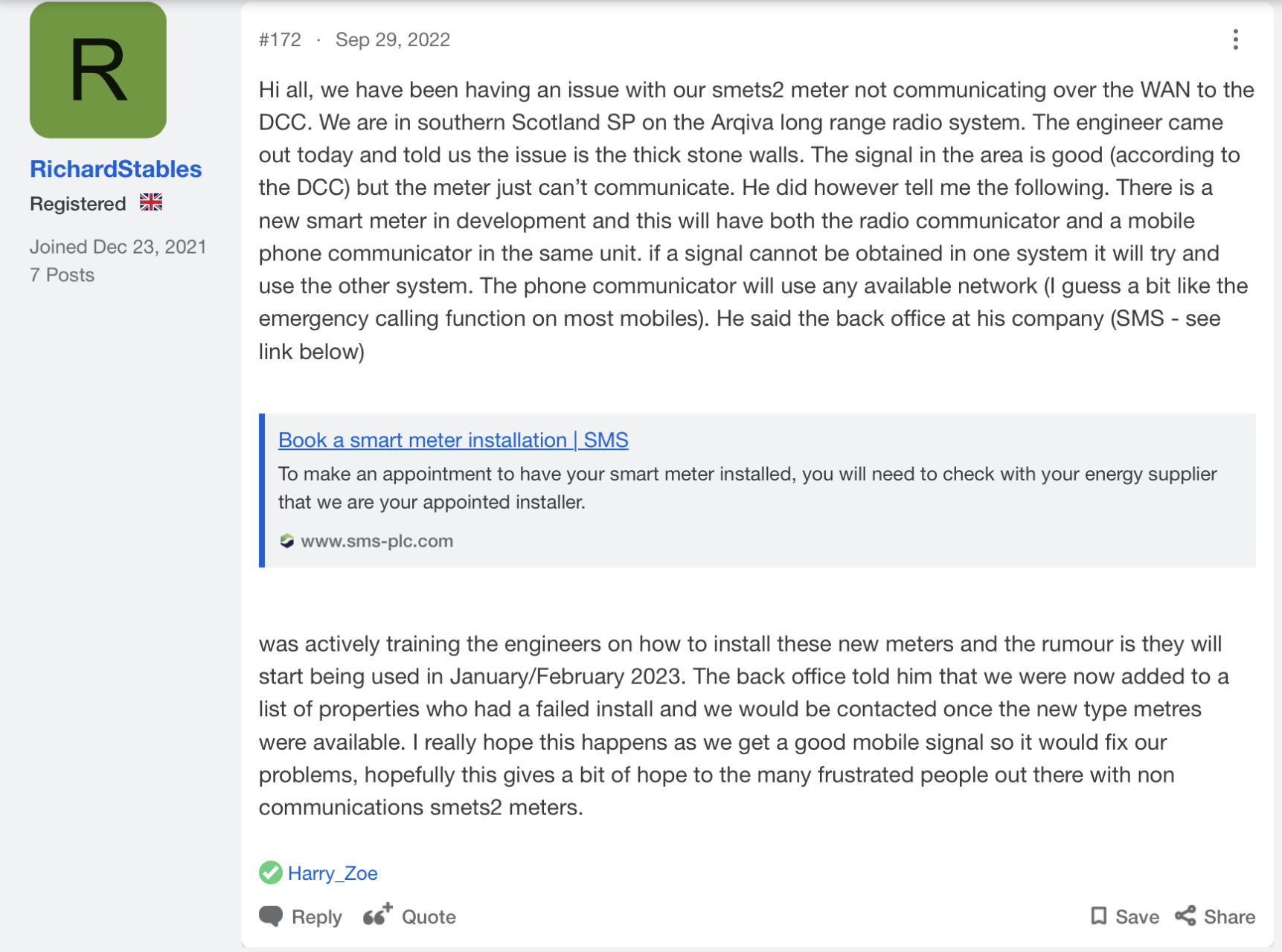Click the green checkmark like icon
The width and height of the screenshot is (1282, 952).
pos(271,872)
